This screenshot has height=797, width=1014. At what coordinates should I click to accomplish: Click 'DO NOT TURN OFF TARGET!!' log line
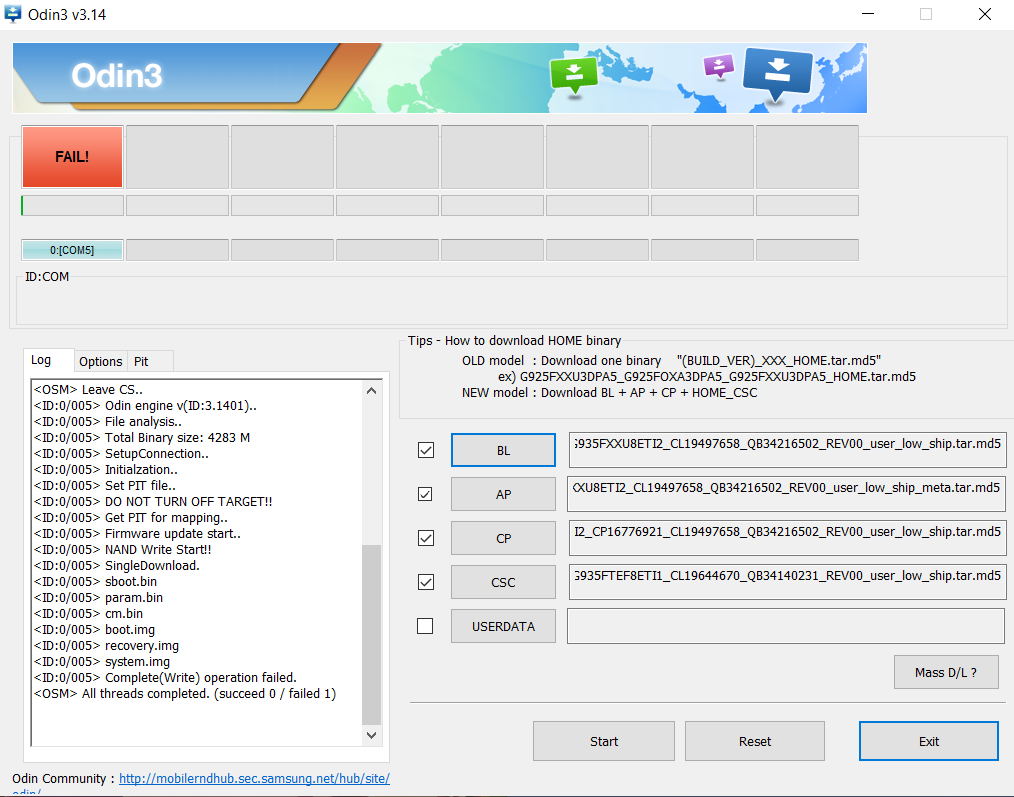pos(153,502)
